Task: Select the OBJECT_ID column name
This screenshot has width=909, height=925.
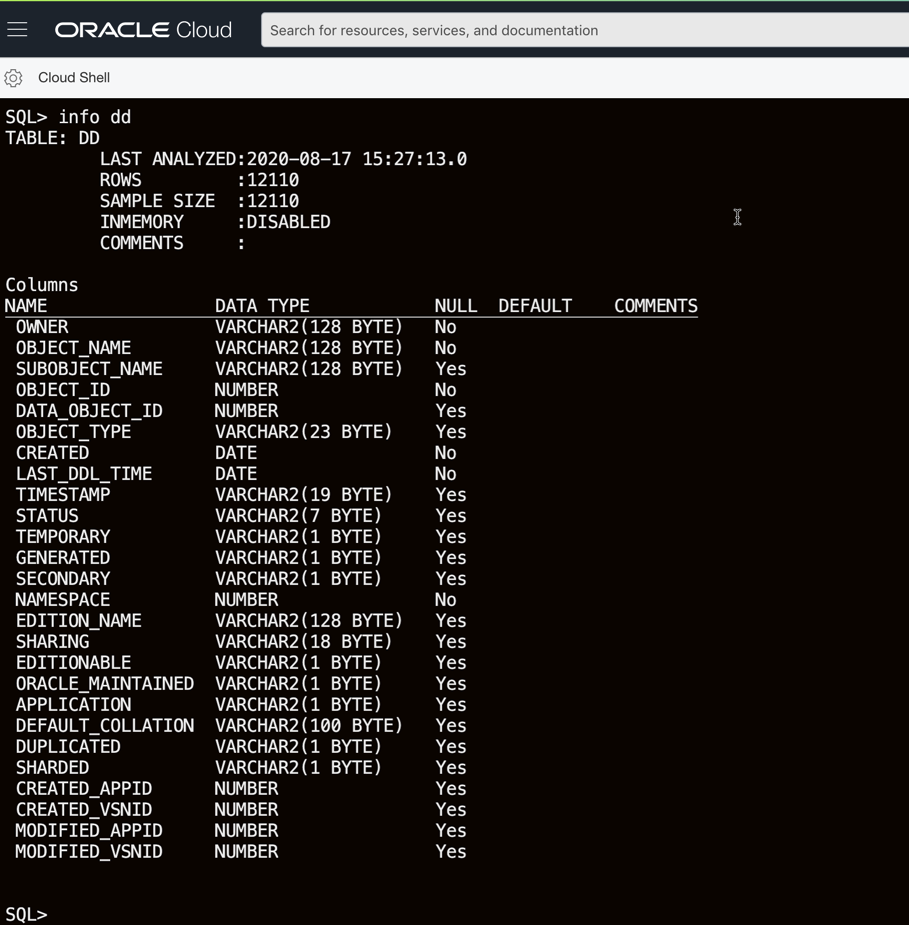Action: click(63, 390)
